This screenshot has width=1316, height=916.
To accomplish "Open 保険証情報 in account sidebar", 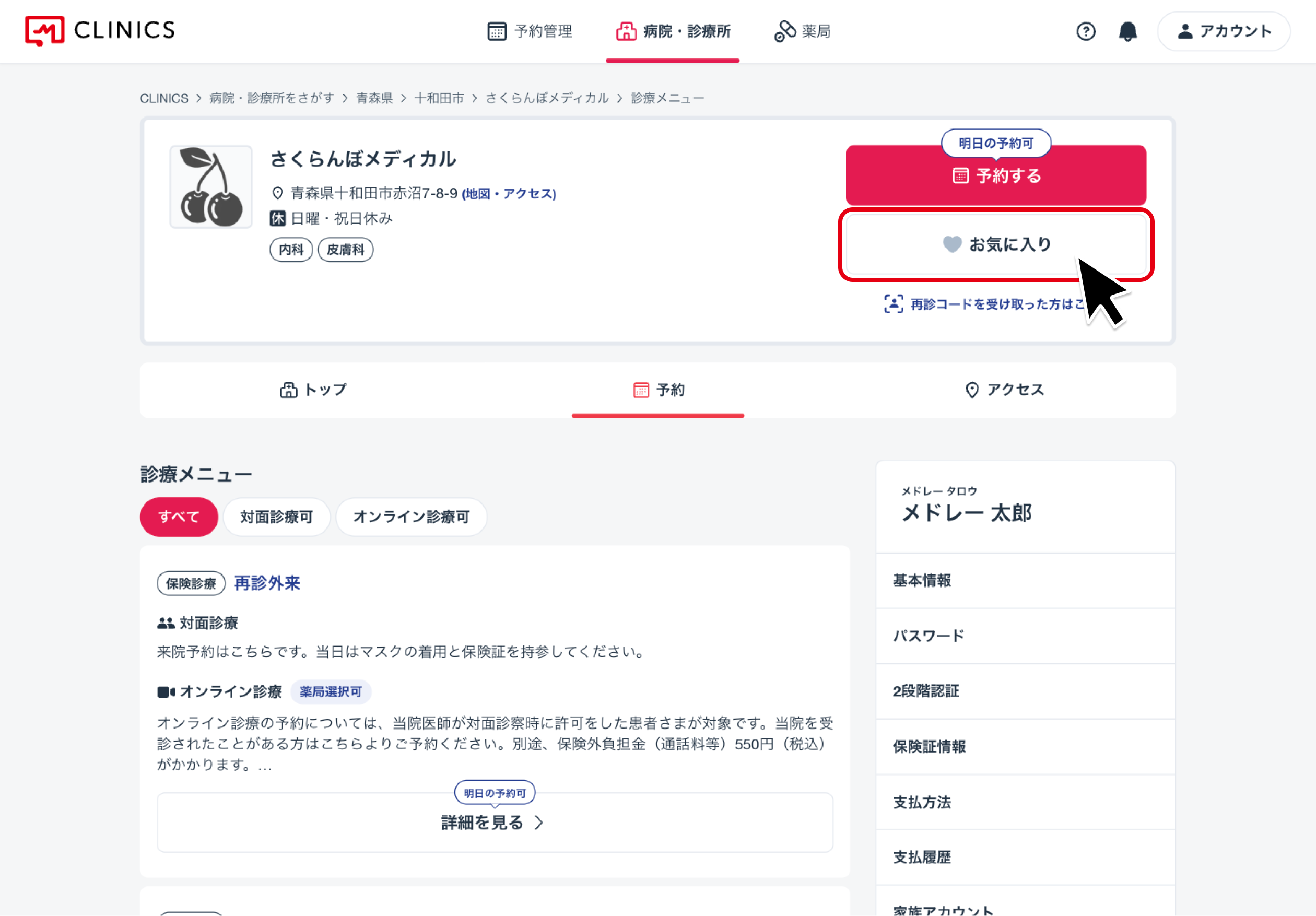I will click(x=1026, y=747).
